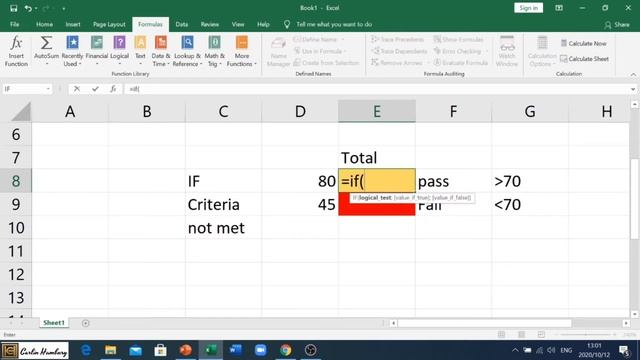640x360 pixels.
Task: Open Math & Trig functions
Action: coord(214,51)
